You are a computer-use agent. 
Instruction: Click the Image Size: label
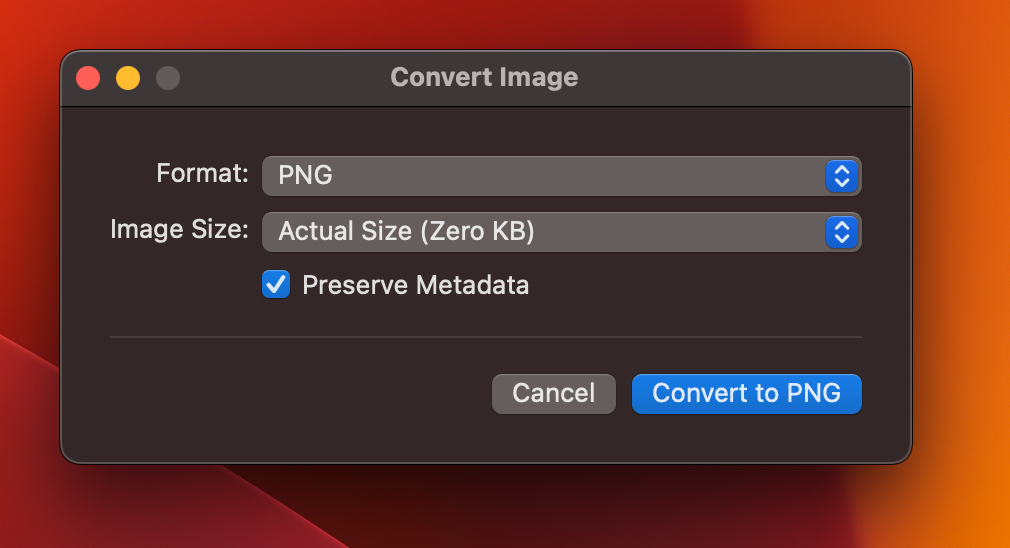[x=179, y=229]
